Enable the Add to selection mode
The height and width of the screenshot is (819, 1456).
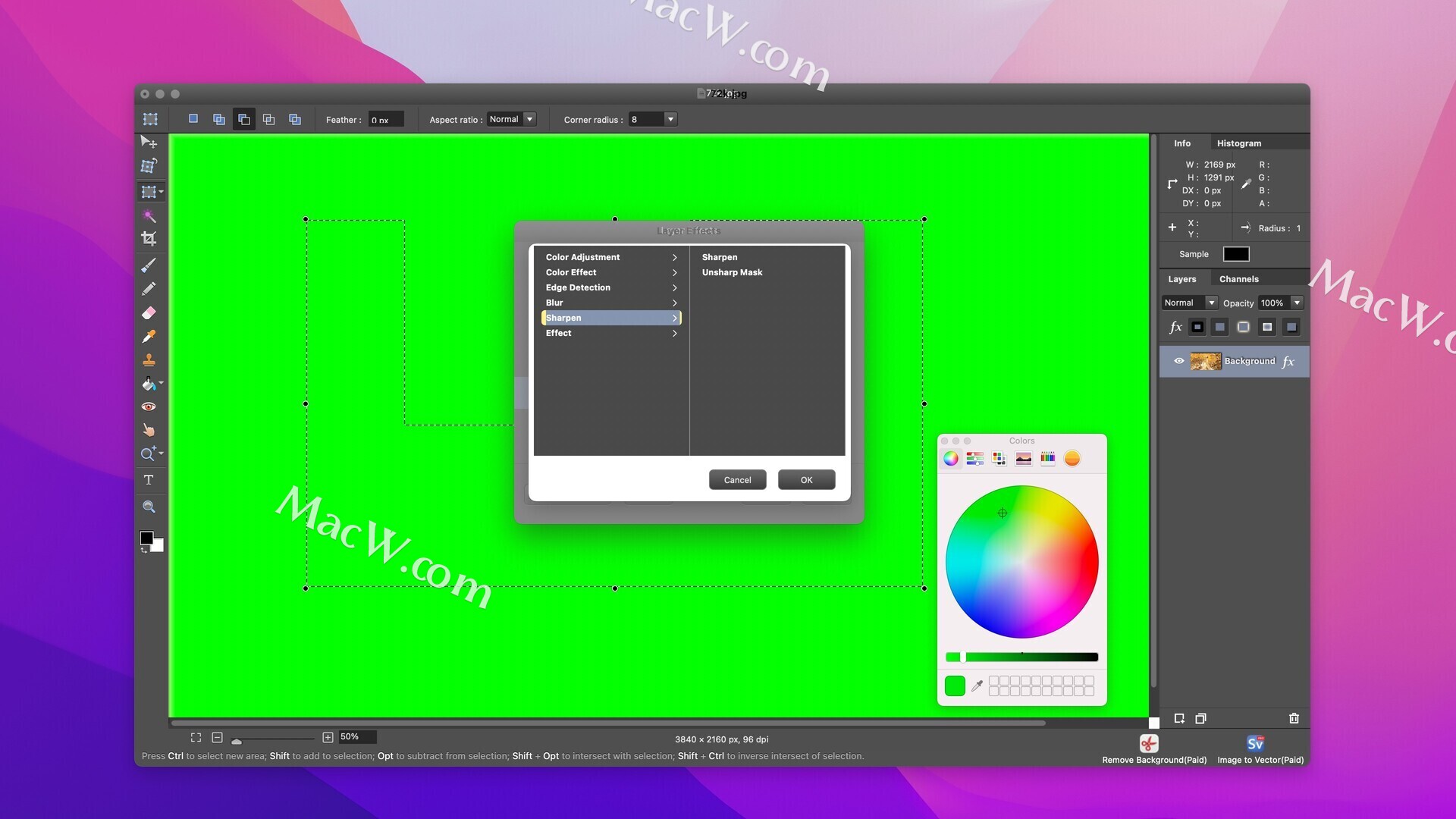218,119
